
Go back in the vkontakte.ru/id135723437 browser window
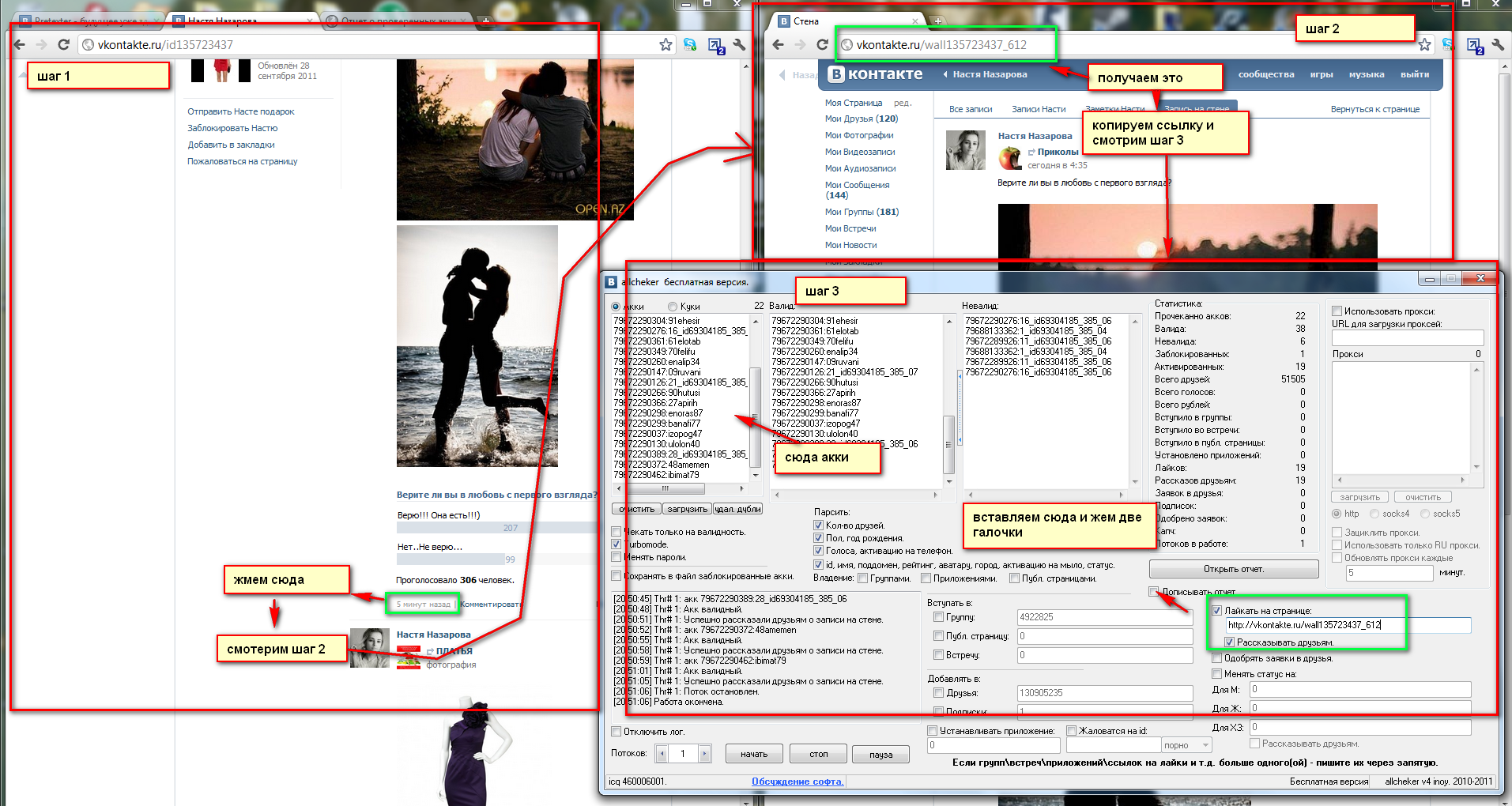pos(20,45)
